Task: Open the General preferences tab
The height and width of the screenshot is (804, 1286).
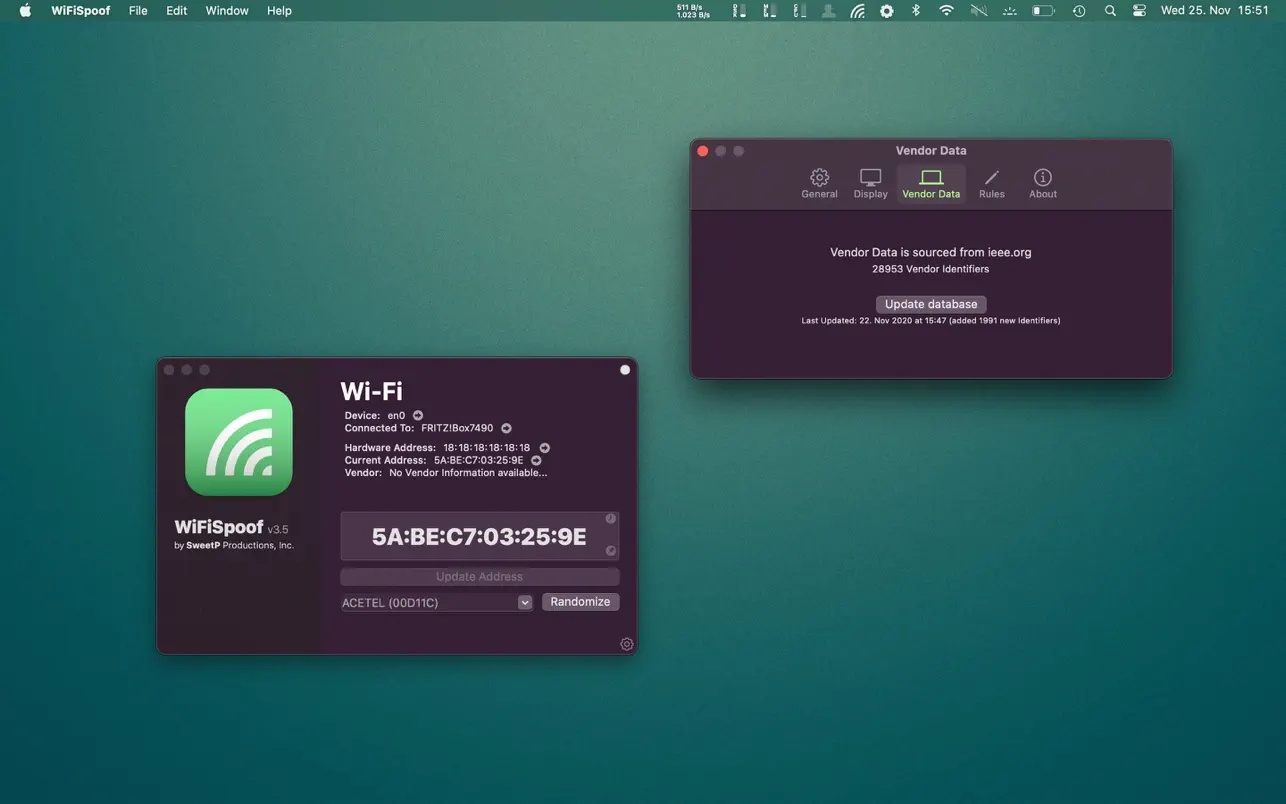Action: (819, 183)
